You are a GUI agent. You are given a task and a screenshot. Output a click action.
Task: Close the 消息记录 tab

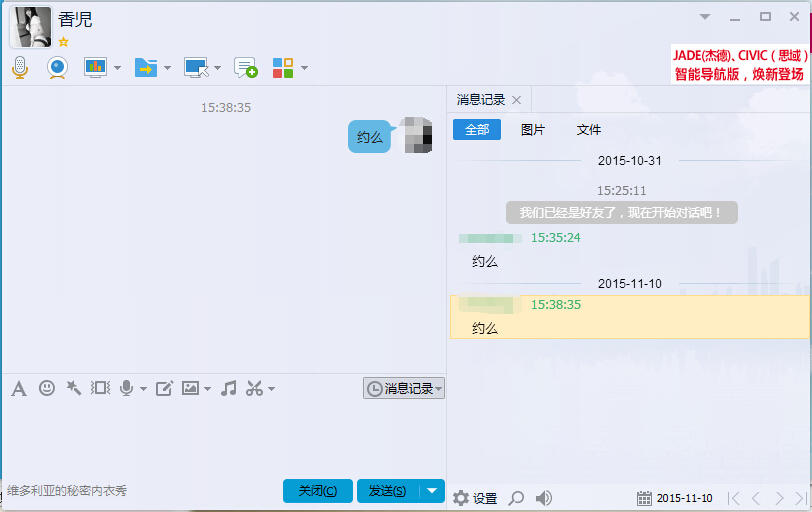tap(516, 100)
